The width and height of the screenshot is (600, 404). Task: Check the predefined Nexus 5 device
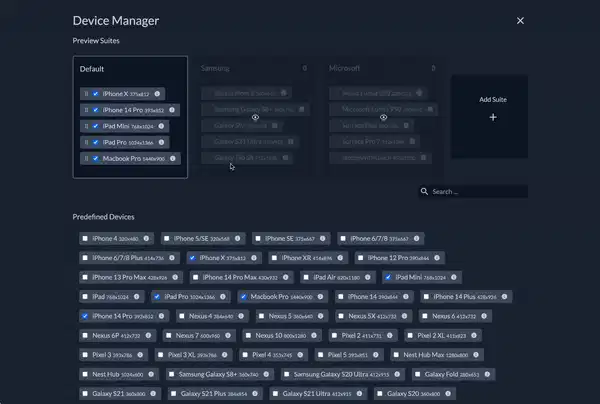tap(261, 316)
